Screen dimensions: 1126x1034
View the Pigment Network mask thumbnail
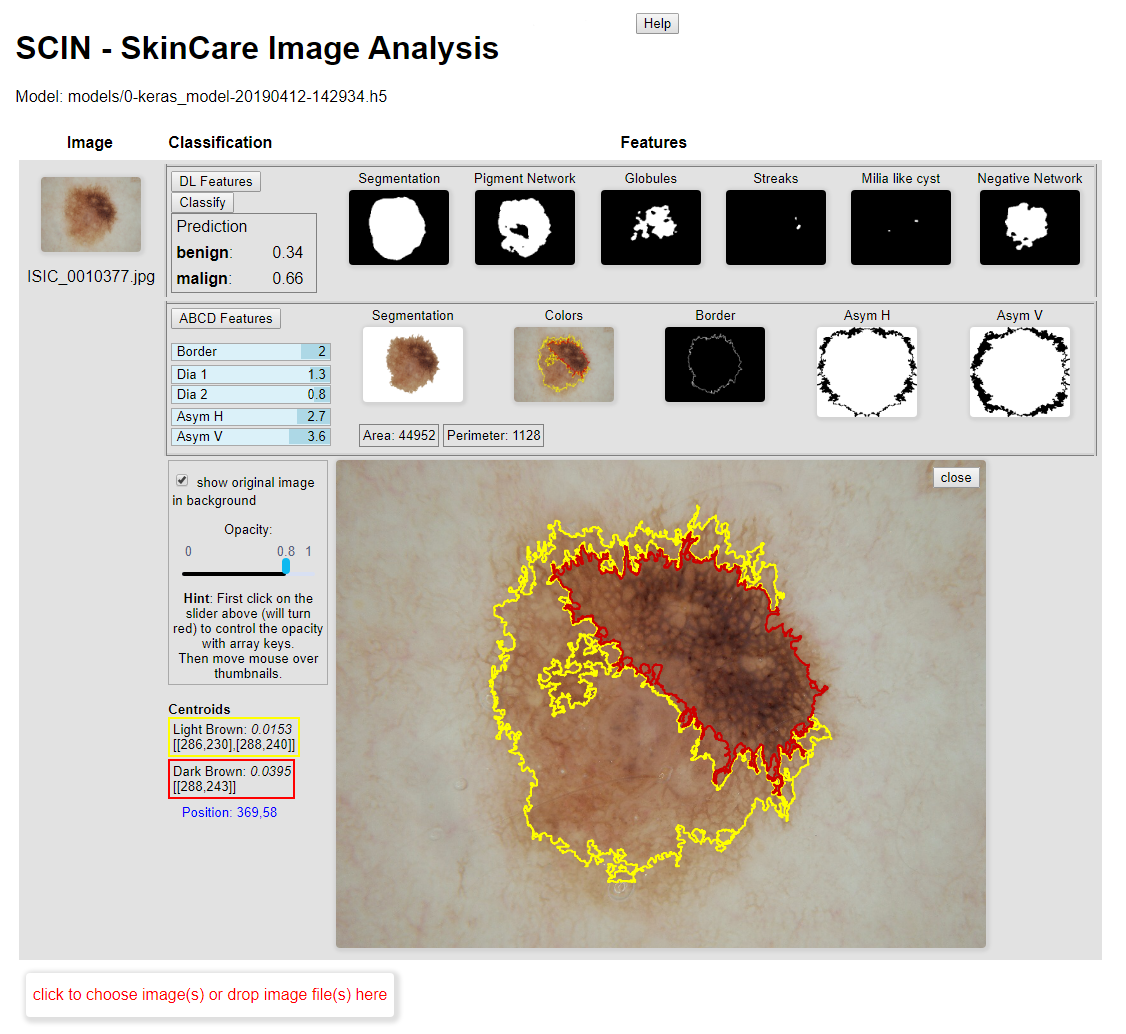pyautogui.click(x=525, y=228)
